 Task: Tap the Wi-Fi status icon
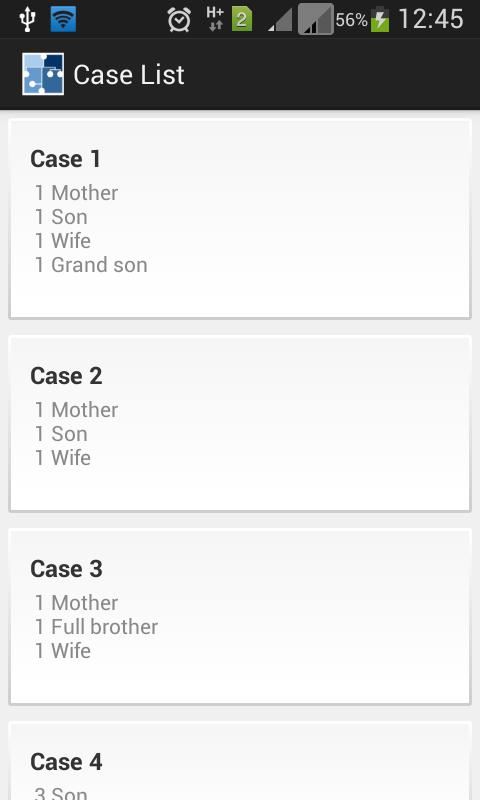pos(63,19)
